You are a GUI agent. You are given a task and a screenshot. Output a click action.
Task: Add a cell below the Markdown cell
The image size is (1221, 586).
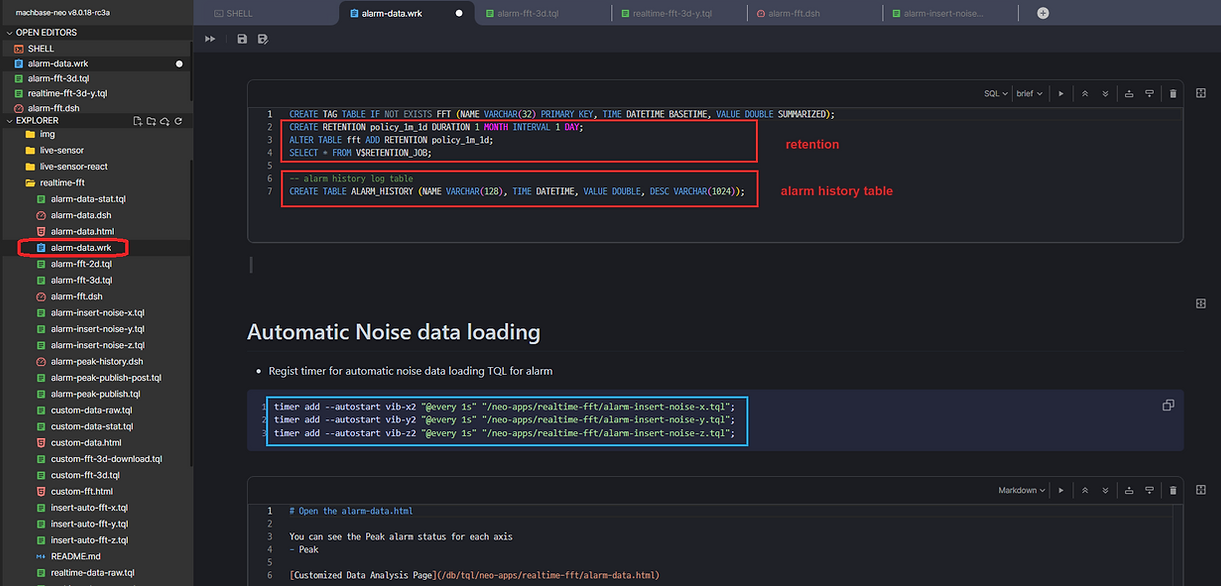point(1151,490)
